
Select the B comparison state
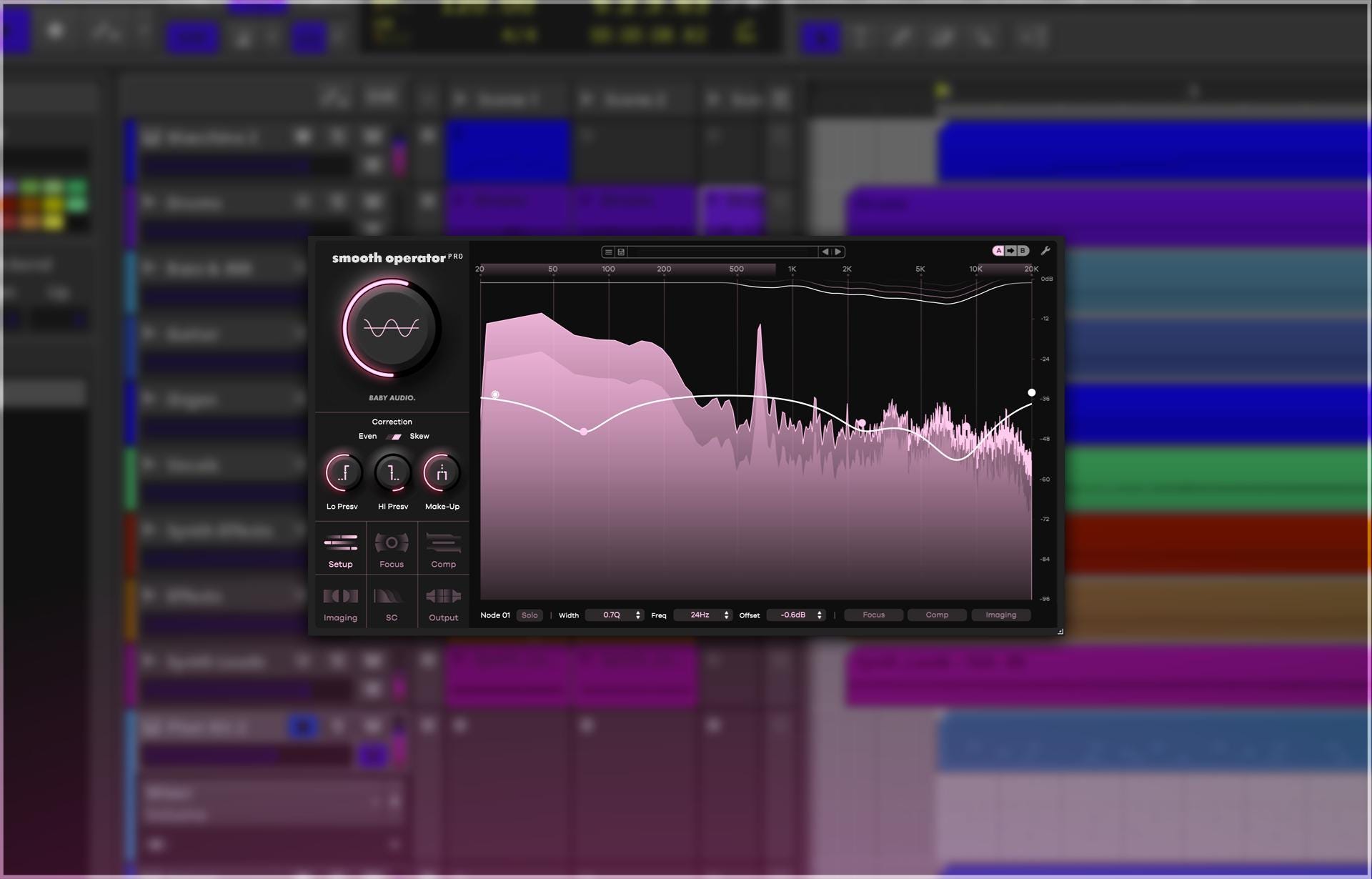[1023, 251]
